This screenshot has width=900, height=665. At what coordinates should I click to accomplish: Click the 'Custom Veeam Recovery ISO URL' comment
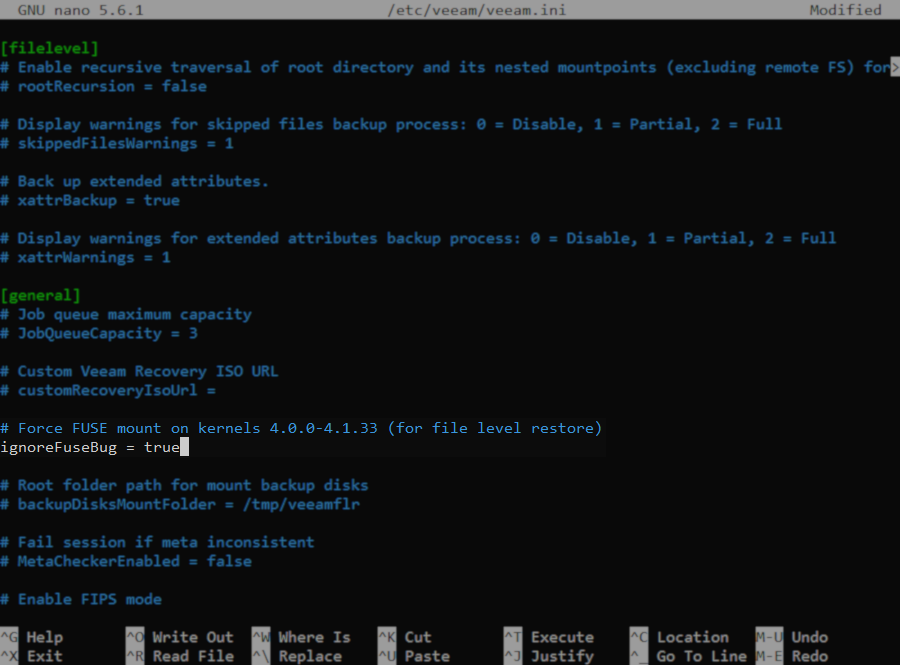pyautogui.click(x=139, y=371)
